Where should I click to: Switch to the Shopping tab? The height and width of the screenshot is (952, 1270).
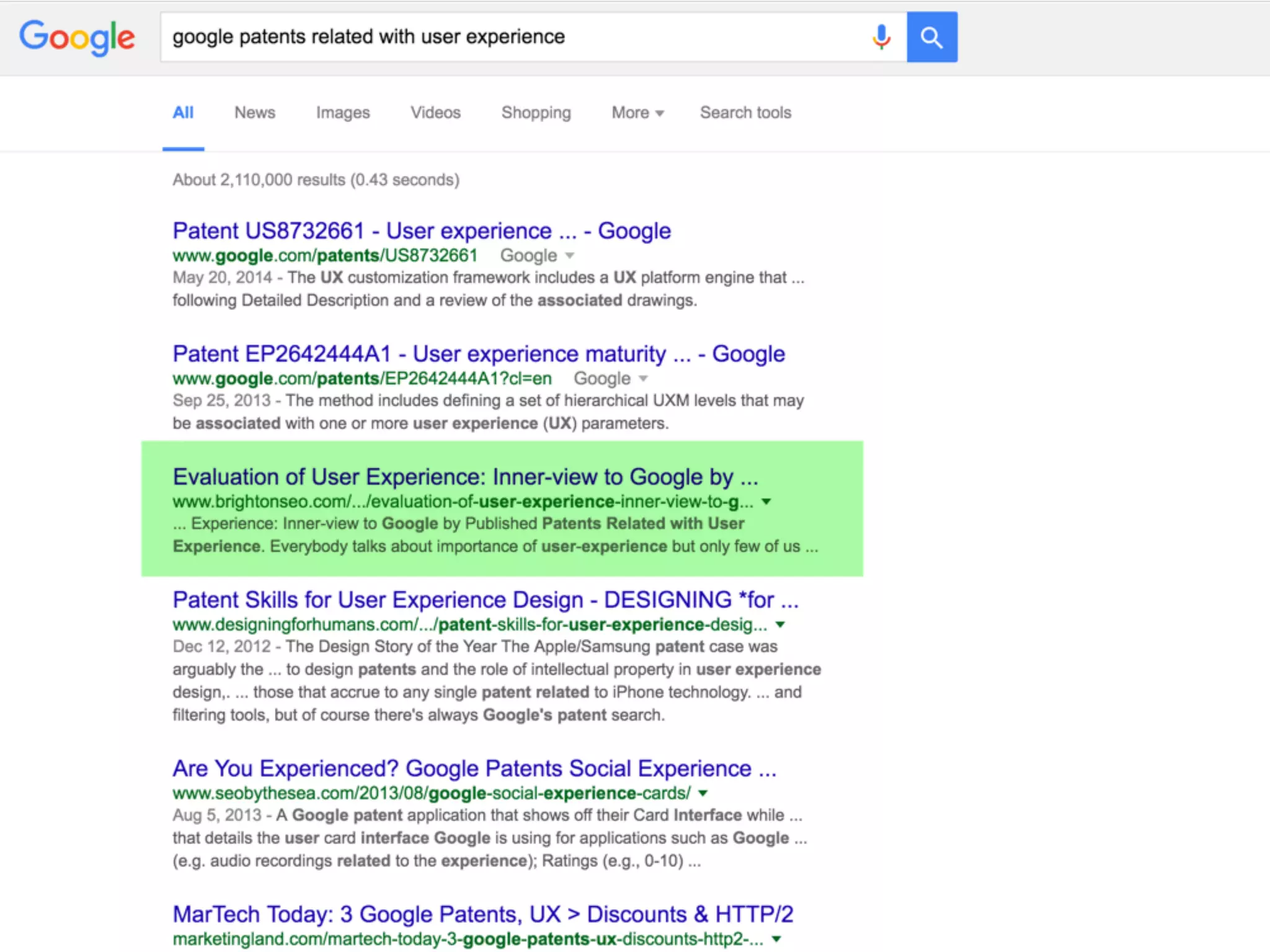pyautogui.click(x=536, y=113)
